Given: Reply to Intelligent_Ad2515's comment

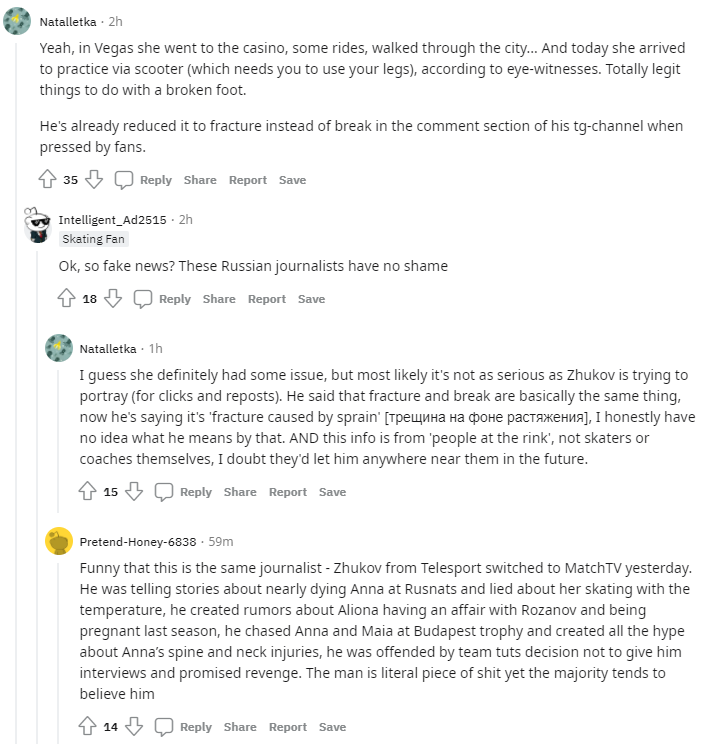Looking at the screenshot, I should pos(163,299).
